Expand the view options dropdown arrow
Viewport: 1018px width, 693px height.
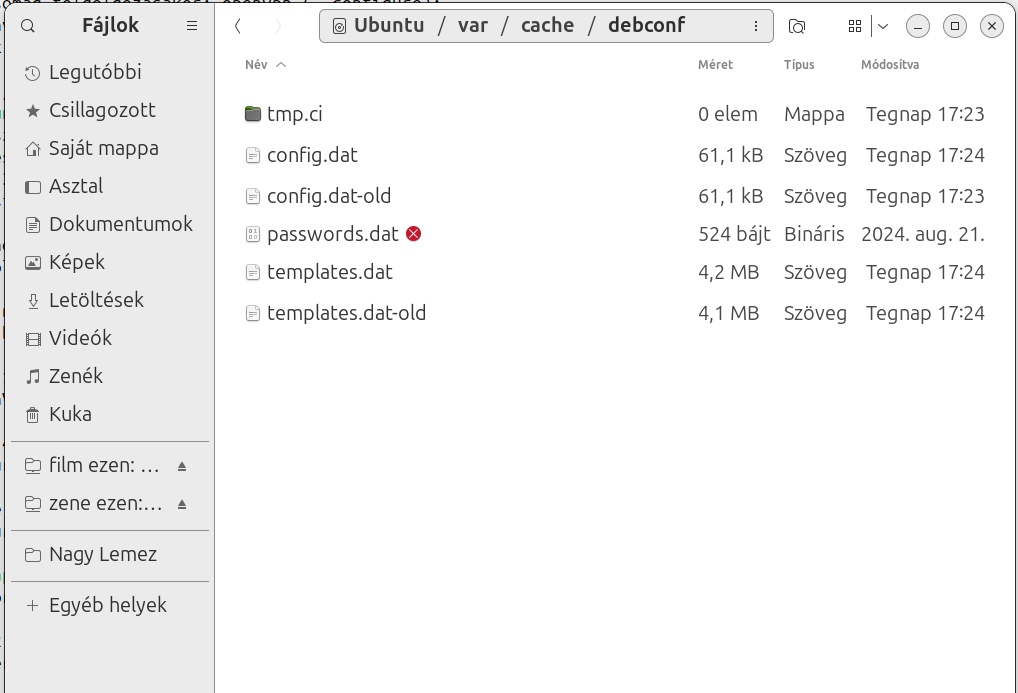pyautogui.click(x=883, y=26)
